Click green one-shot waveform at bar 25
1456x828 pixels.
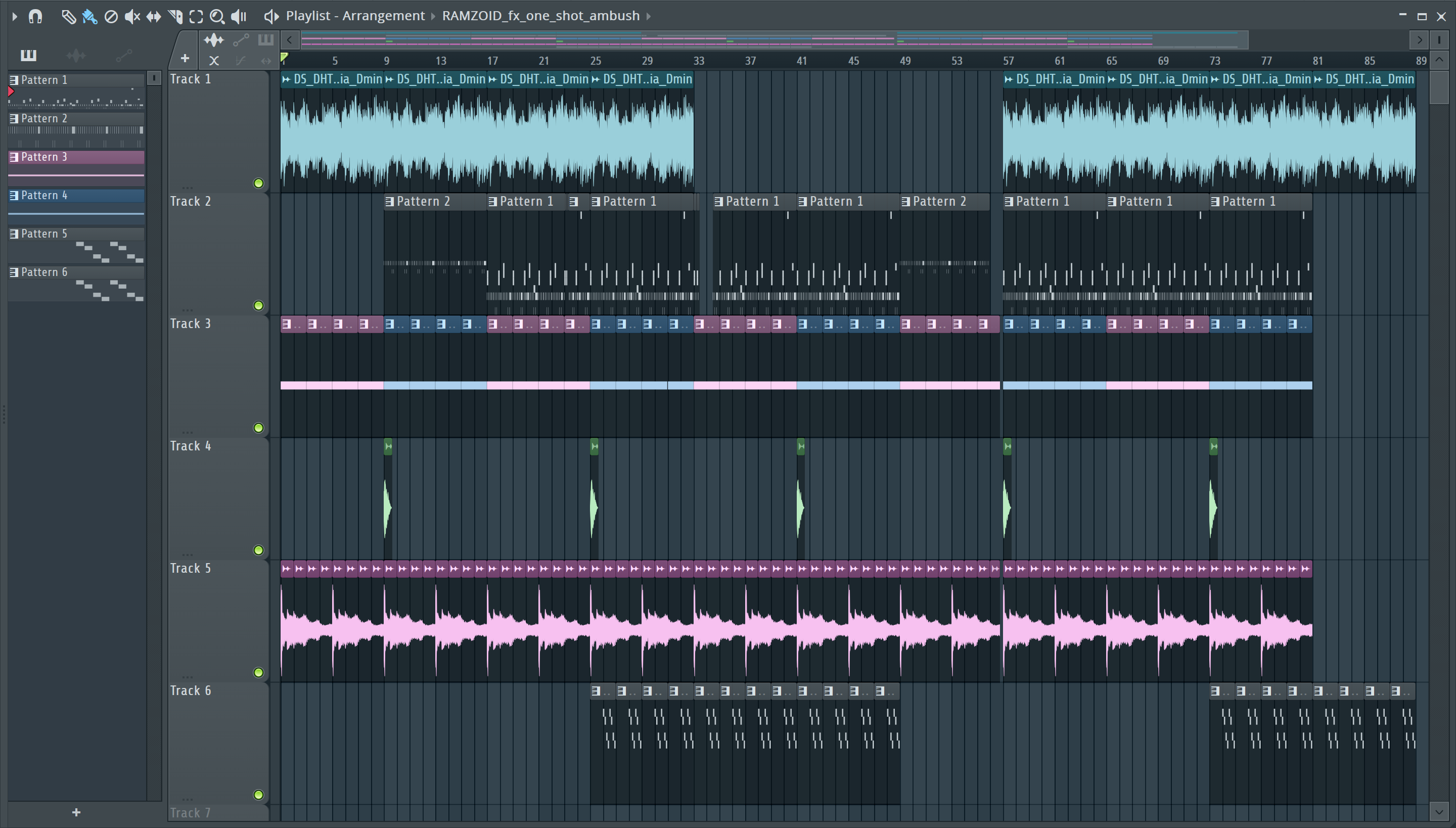(x=595, y=508)
